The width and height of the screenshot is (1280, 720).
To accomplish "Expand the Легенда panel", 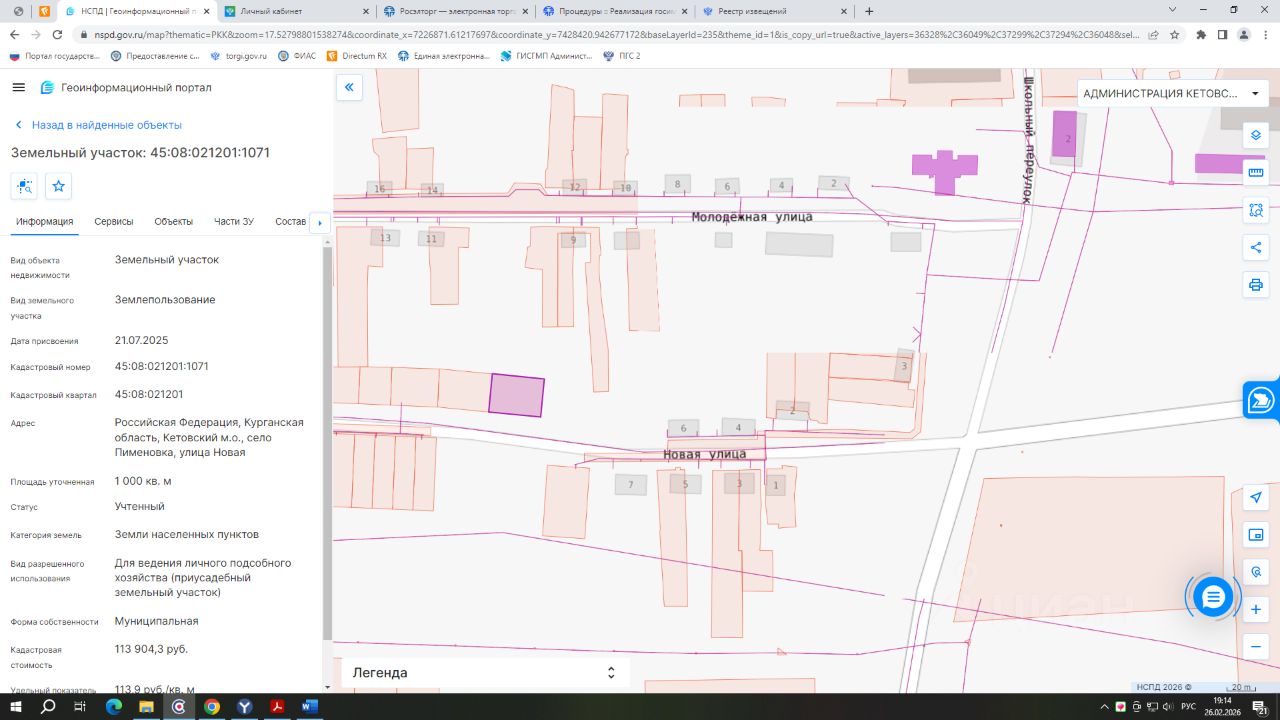I will [611, 673].
